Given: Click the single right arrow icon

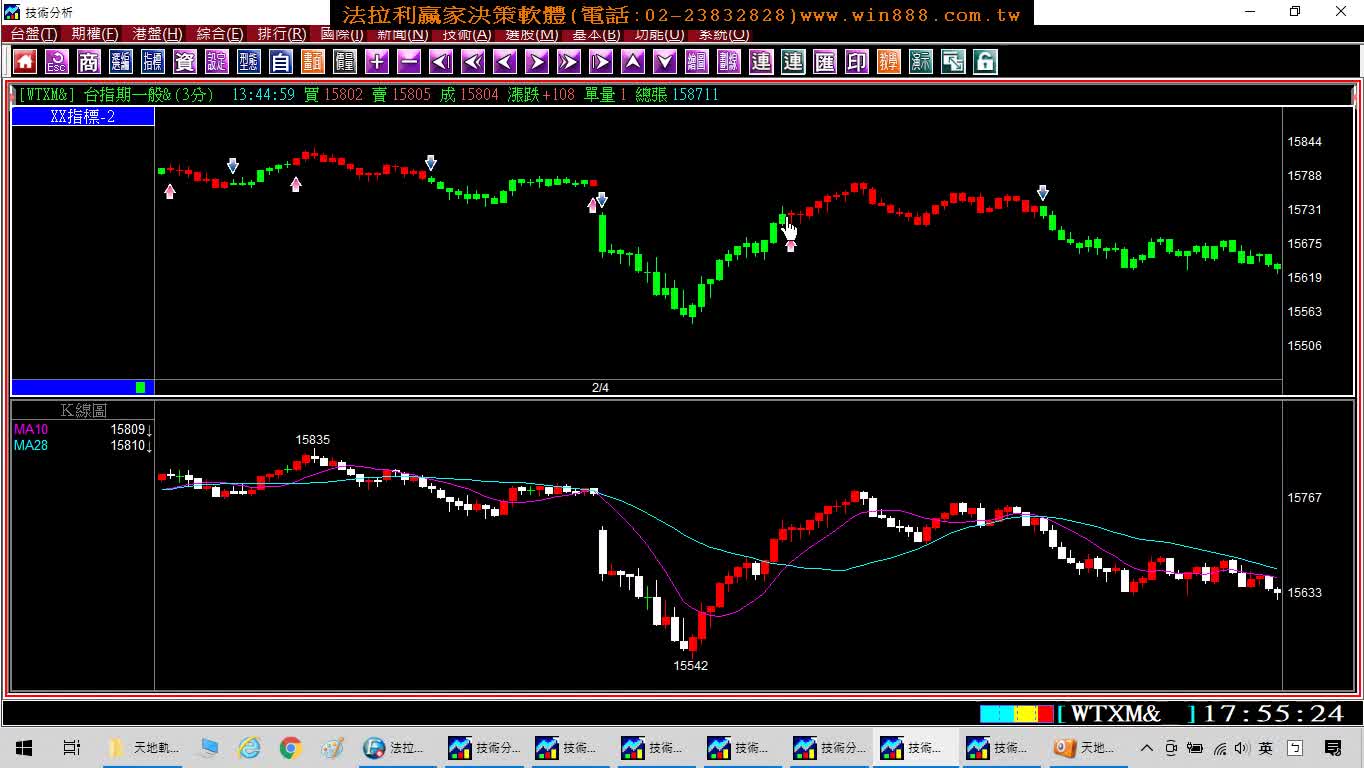Looking at the screenshot, I should [537, 62].
